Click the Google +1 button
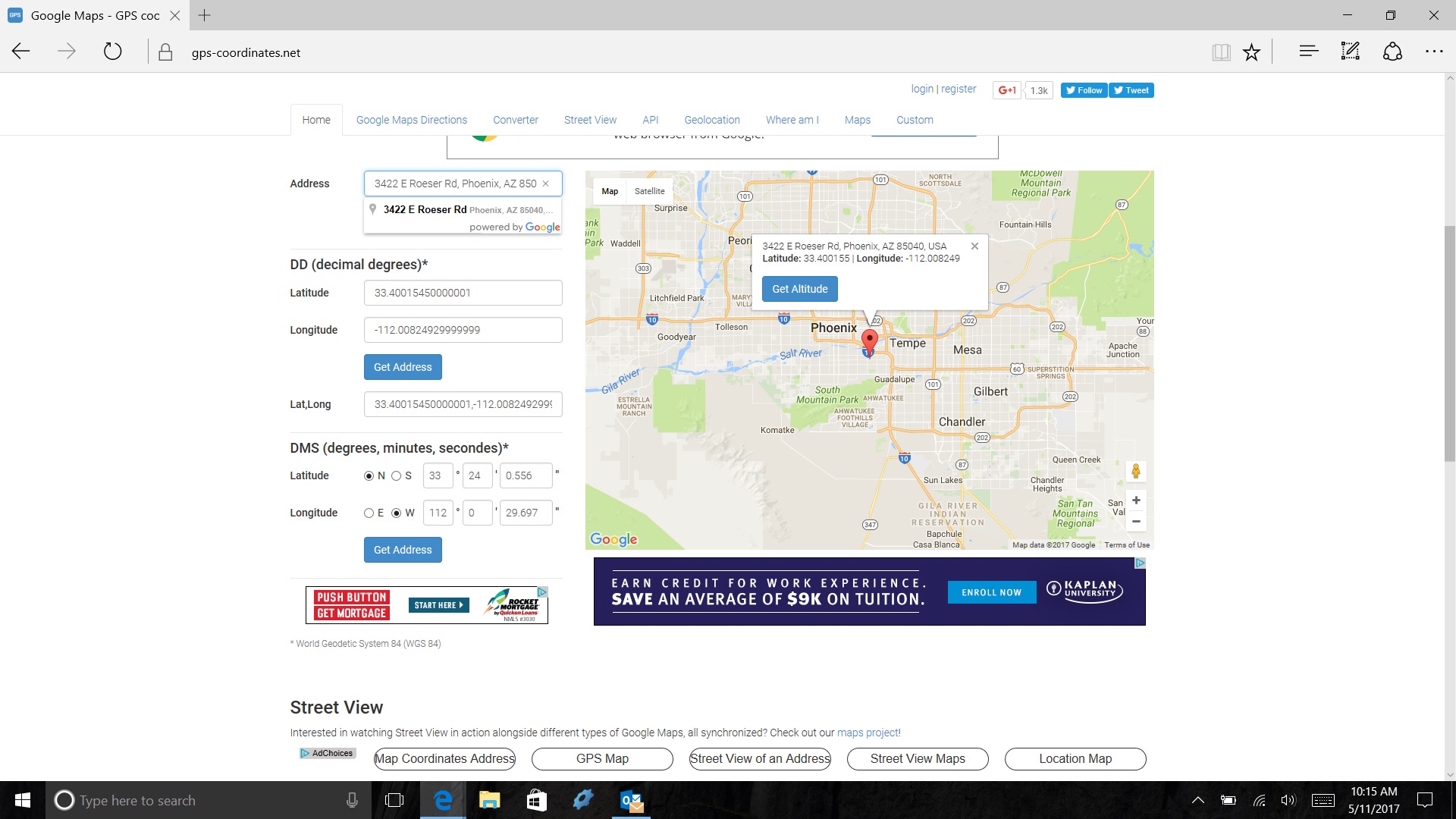This screenshot has width=1456, height=819. [1007, 90]
